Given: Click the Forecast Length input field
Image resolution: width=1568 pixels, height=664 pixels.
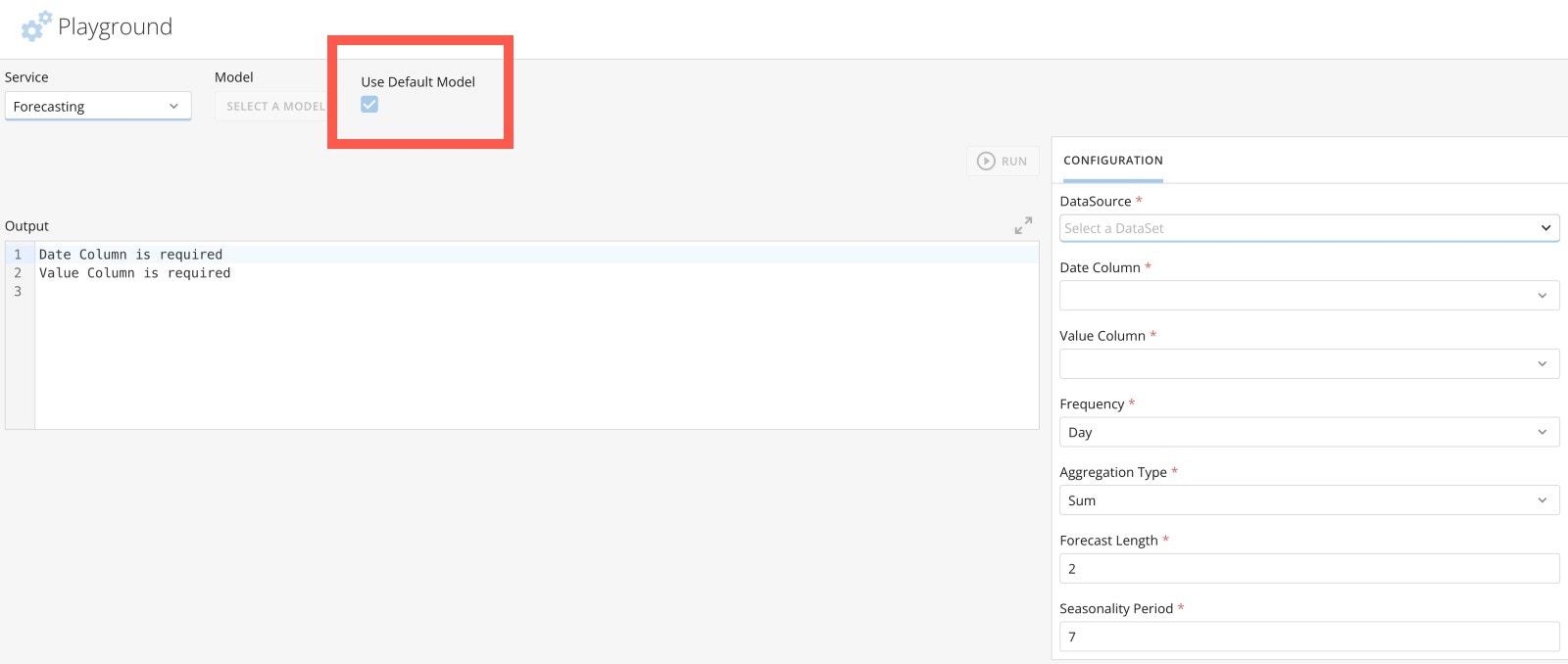Looking at the screenshot, I should [x=1309, y=568].
